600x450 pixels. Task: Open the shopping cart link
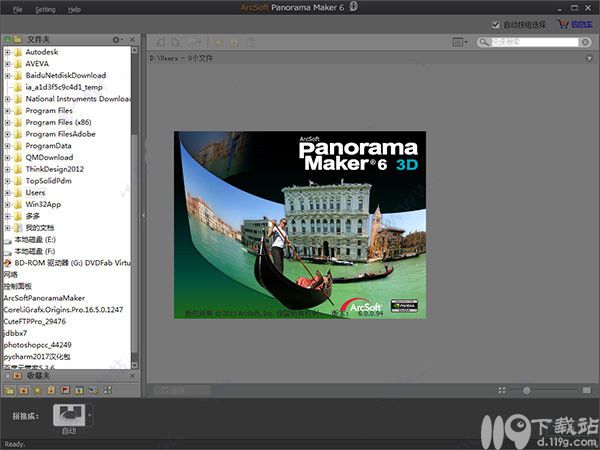(x=574, y=24)
